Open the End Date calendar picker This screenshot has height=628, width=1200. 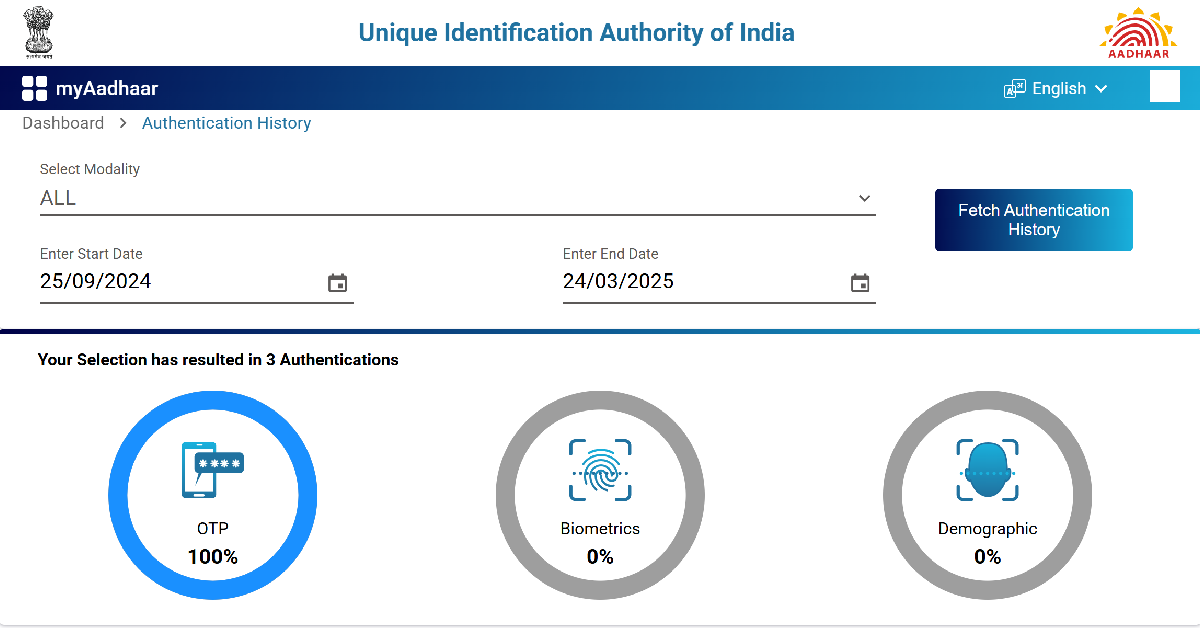click(860, 283)
